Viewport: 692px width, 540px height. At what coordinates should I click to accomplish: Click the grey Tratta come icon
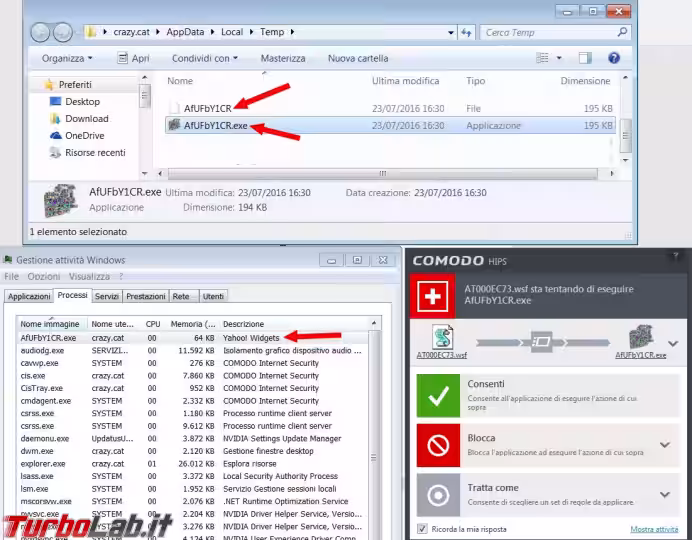[x=438, y=496]
